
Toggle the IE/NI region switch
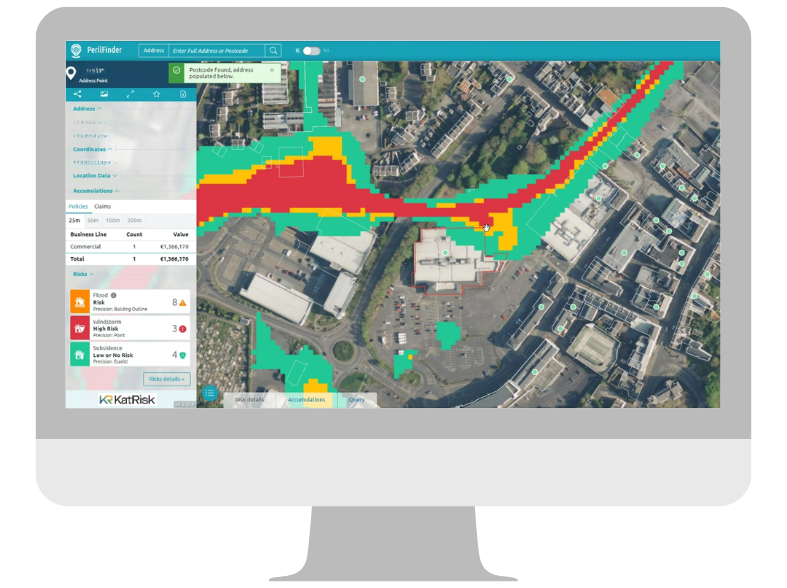point(311,50)
